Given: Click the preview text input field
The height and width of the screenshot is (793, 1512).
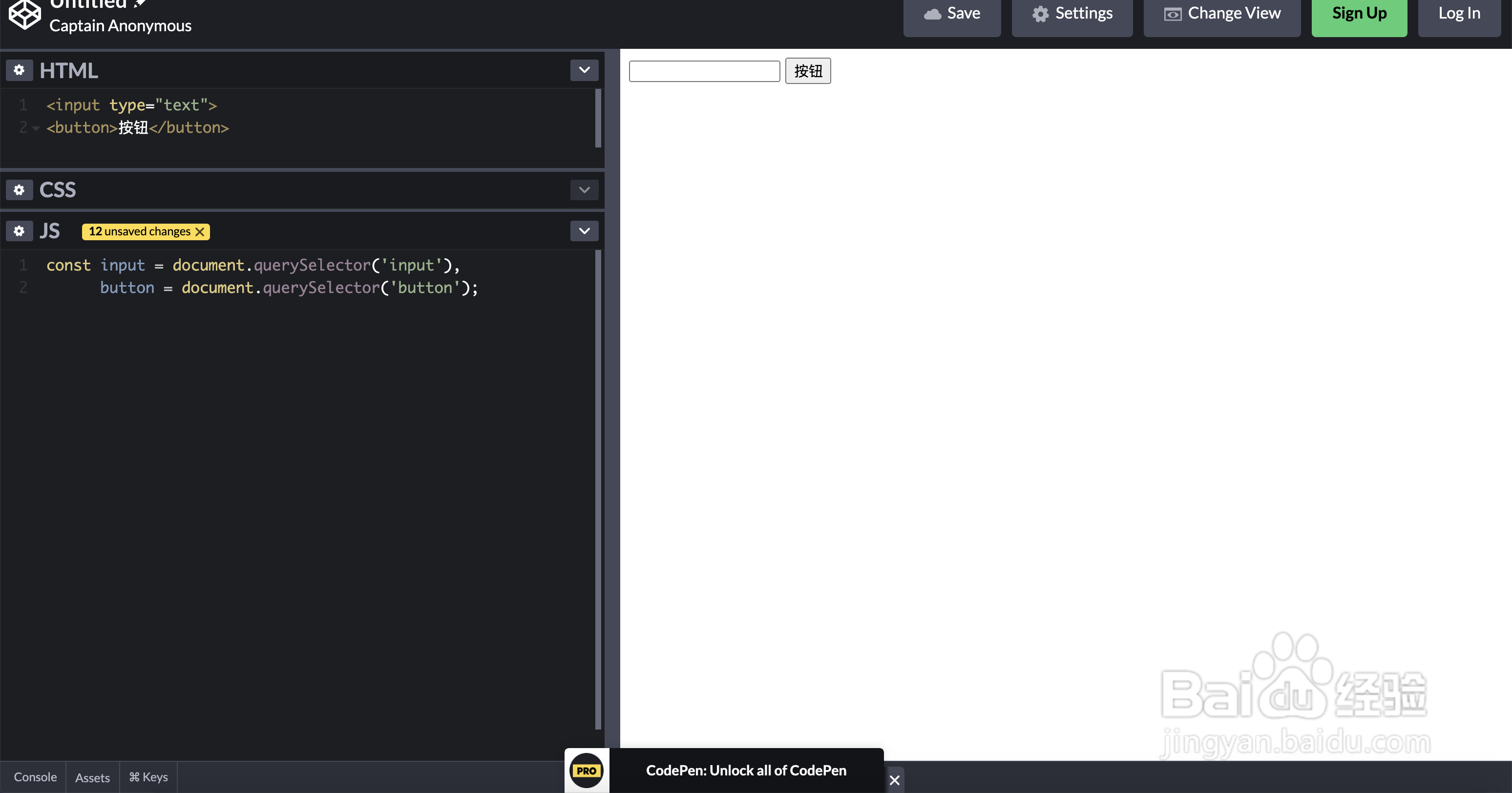Looking at the screenshot, I should tap(704, 71).
